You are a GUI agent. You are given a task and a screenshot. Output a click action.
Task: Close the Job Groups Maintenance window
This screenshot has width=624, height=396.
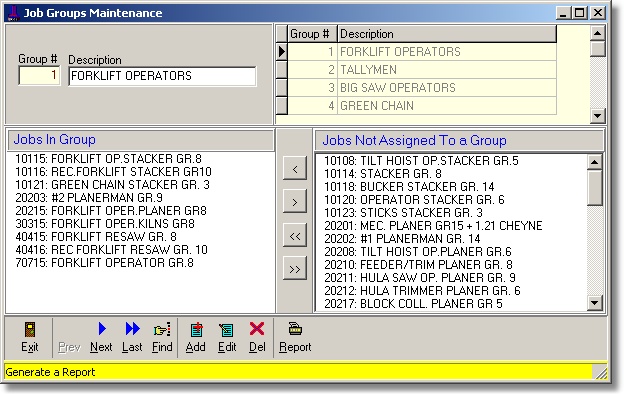pyautogui.click(x=598, y=13)
